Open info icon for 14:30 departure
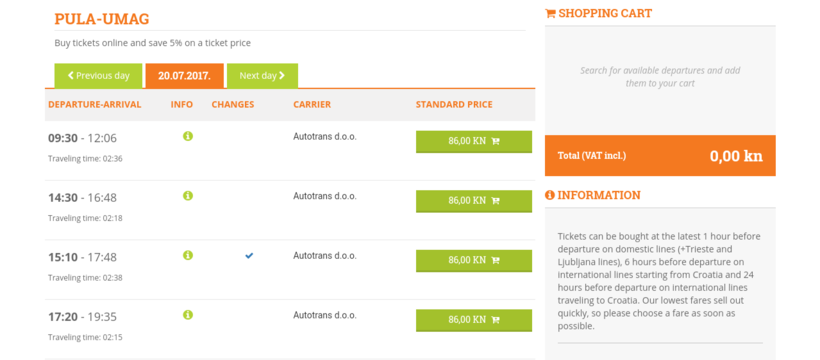Viewport: 820px width, 360px height. [188, 196]
